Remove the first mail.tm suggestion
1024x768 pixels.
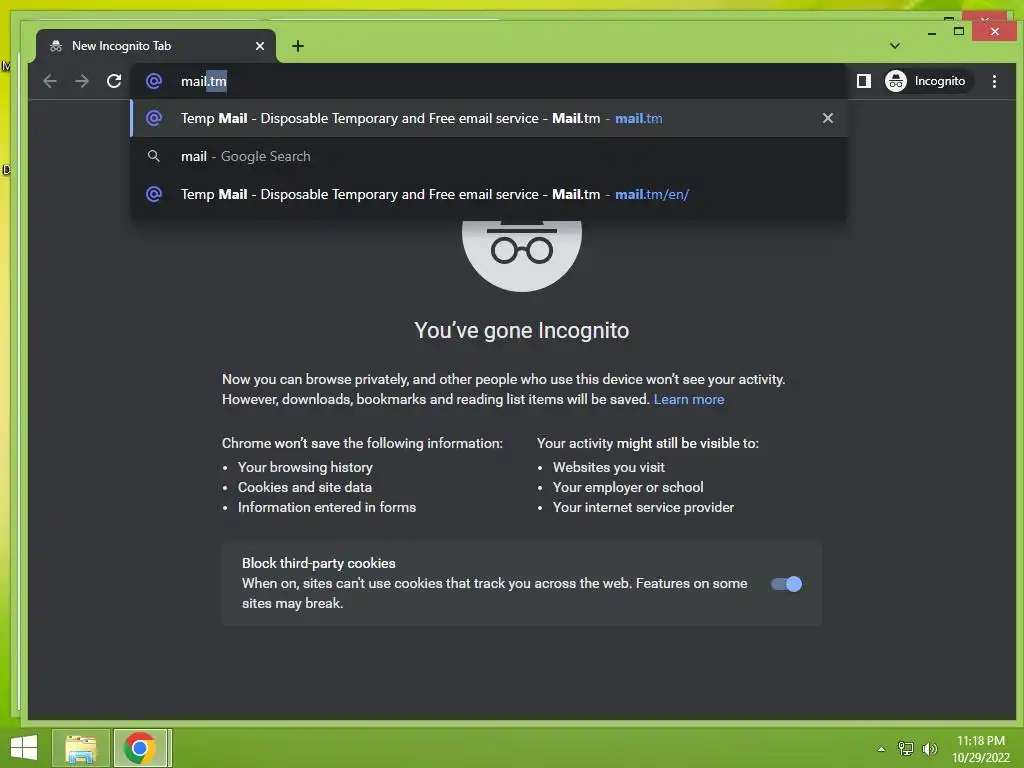[827, 118]
